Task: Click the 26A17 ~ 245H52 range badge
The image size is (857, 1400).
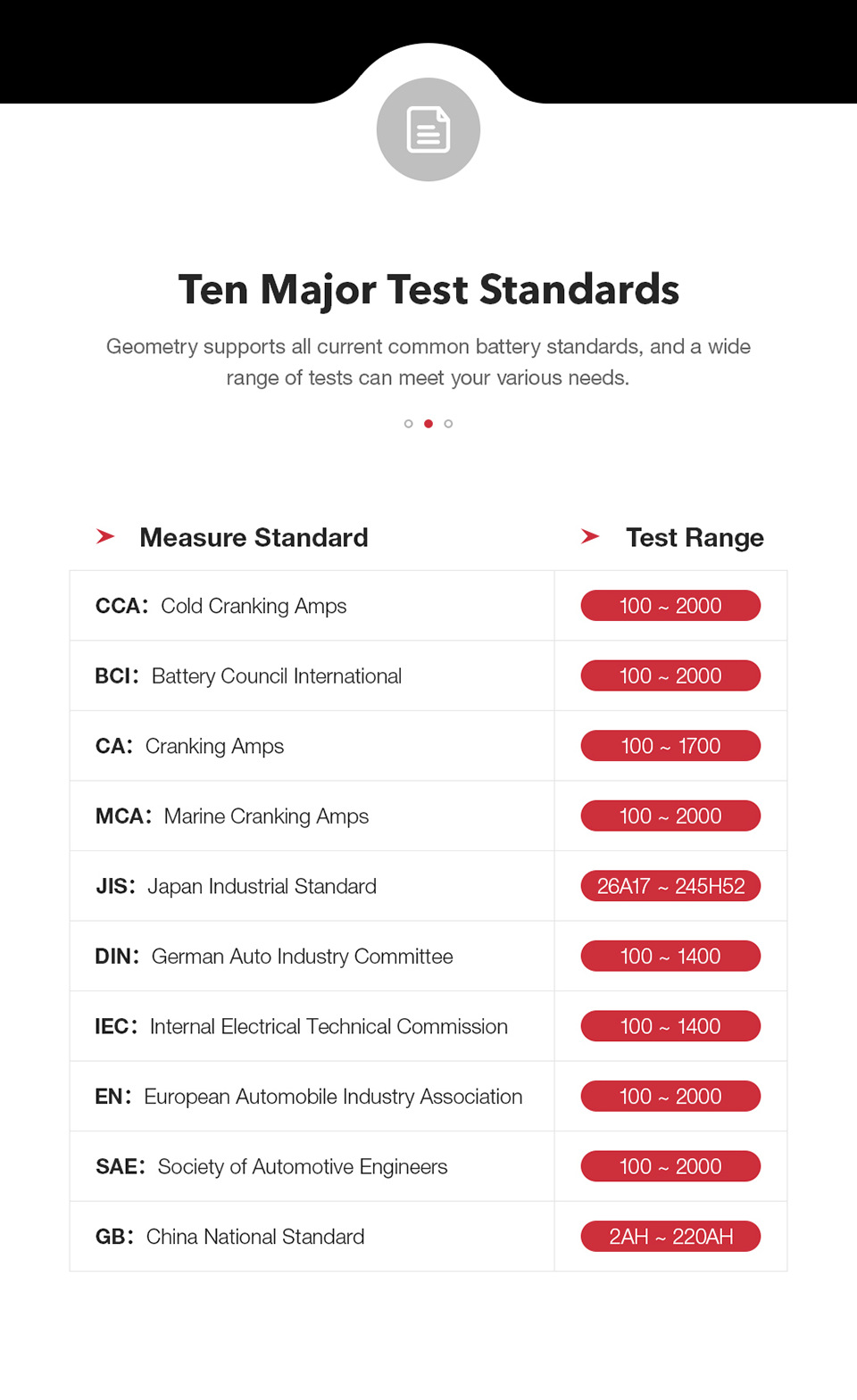Action: point(670,886)
